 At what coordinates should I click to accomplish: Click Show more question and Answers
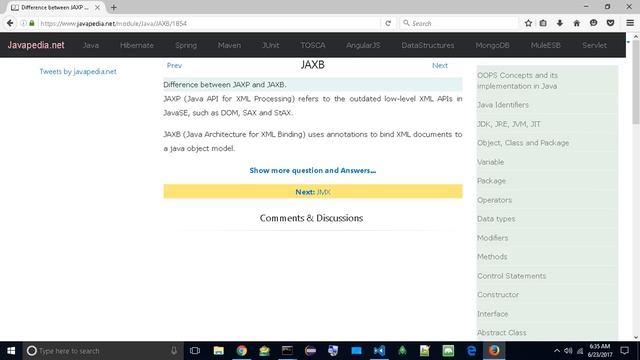click(313, 170)
